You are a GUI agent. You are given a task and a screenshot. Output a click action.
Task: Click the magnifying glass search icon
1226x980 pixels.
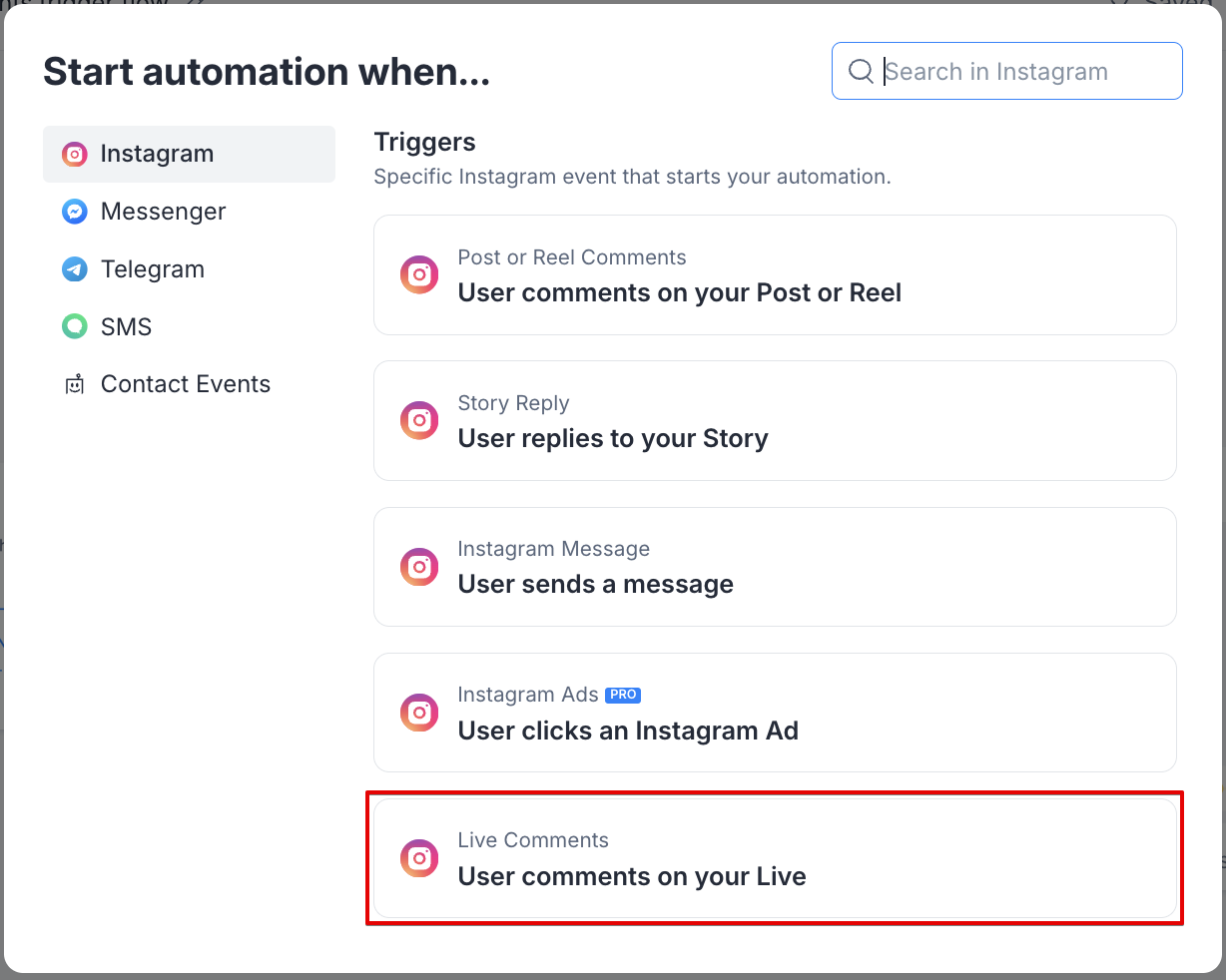861,71
